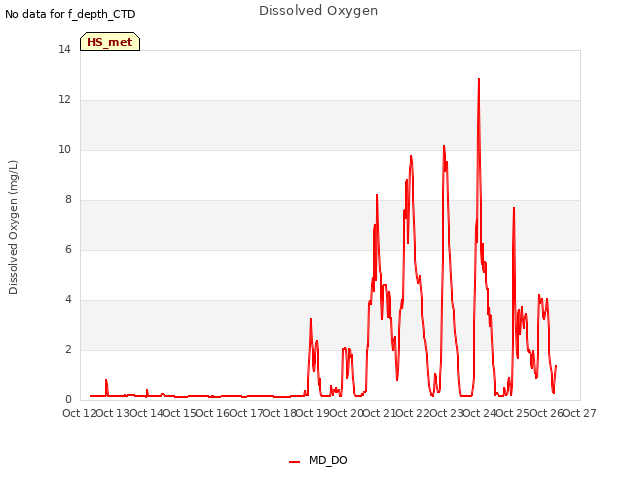The image size is (640, 480).
Task: Click the Dissolved Oxygen chart title
Action: 318,11
